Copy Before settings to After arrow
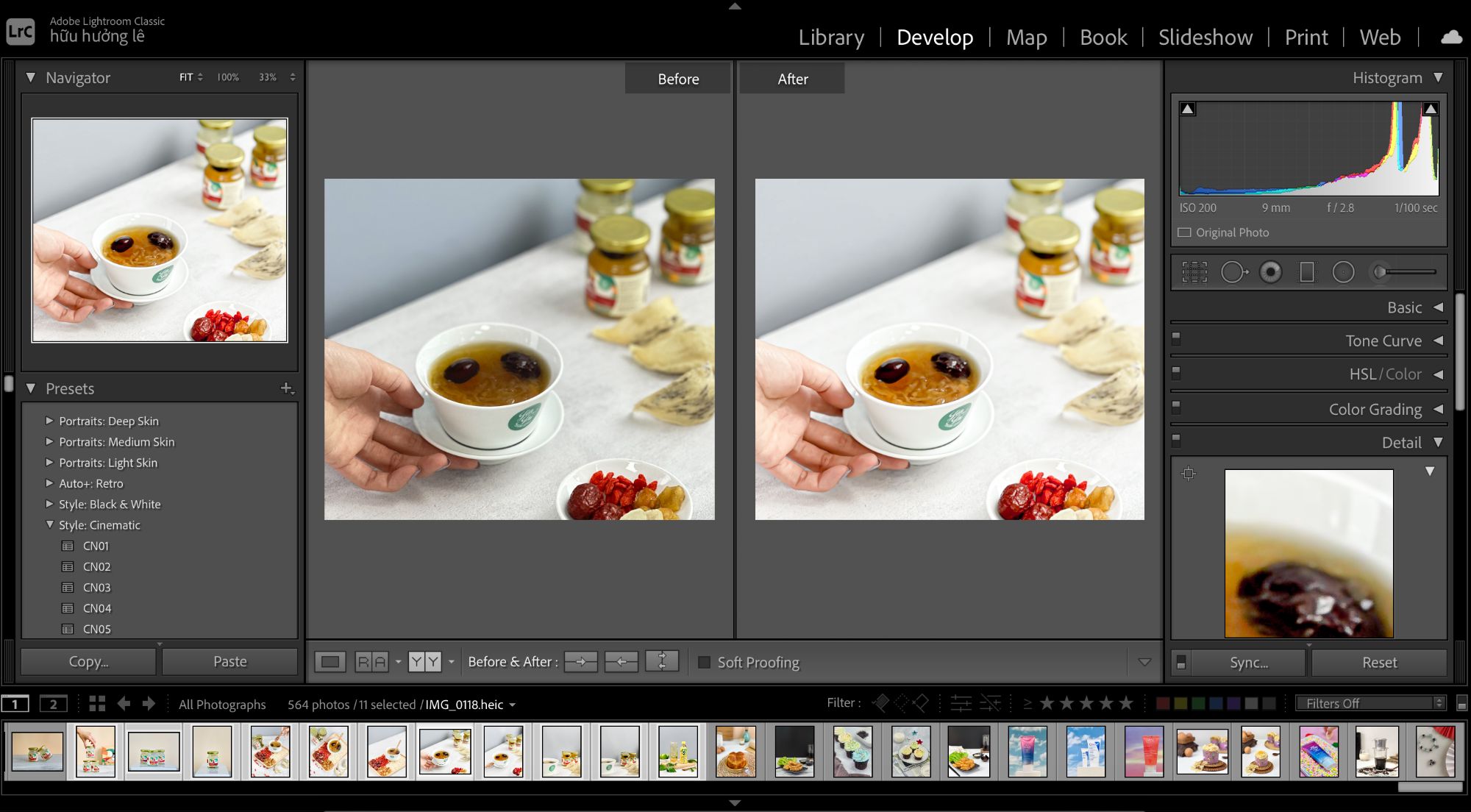The width and height of the screenshot is (1471, 812). coord(581,662)
